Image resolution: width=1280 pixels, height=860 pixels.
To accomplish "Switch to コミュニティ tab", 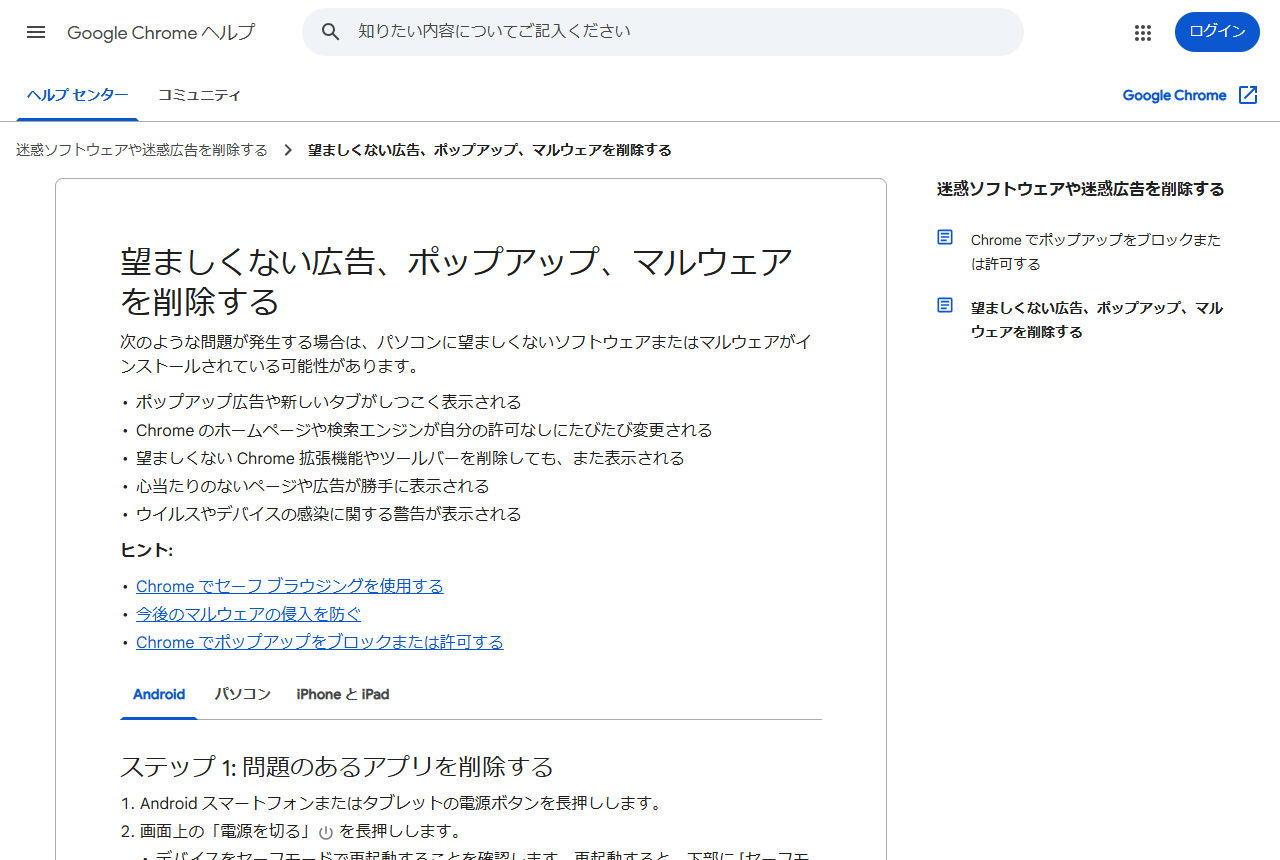I will click(200, 95).
